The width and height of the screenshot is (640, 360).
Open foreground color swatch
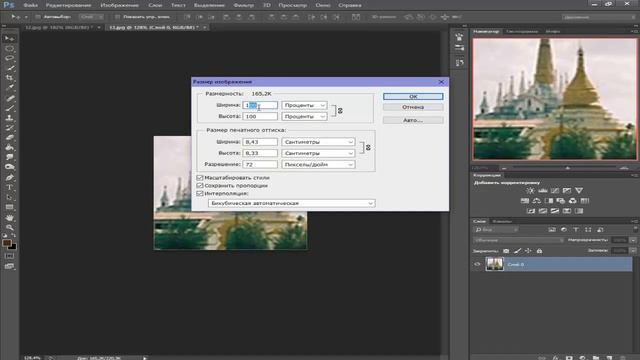pyautogui.click(x=7, y=243)
